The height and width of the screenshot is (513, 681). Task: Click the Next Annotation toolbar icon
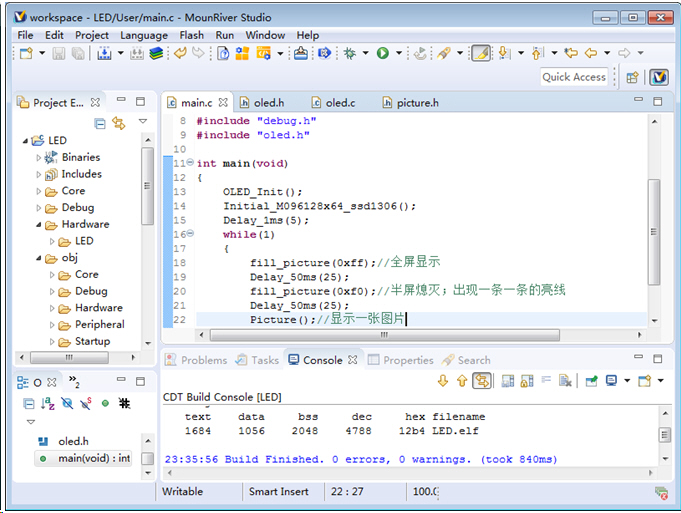[x=504, y=53]
